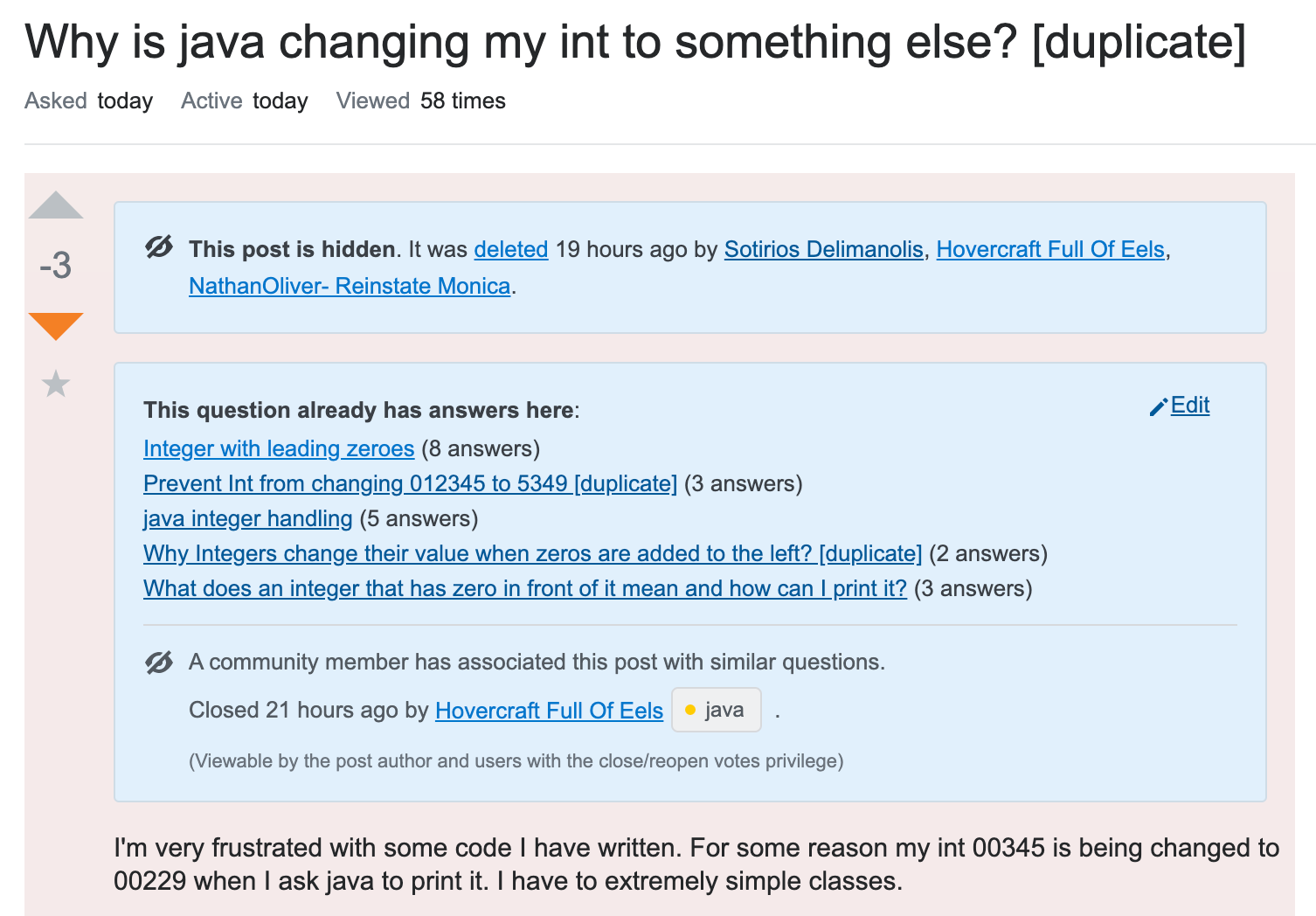This screenshot has width=1316, height=916.
Task: Toggle the downvote off this post
Action: coord(56,325)
